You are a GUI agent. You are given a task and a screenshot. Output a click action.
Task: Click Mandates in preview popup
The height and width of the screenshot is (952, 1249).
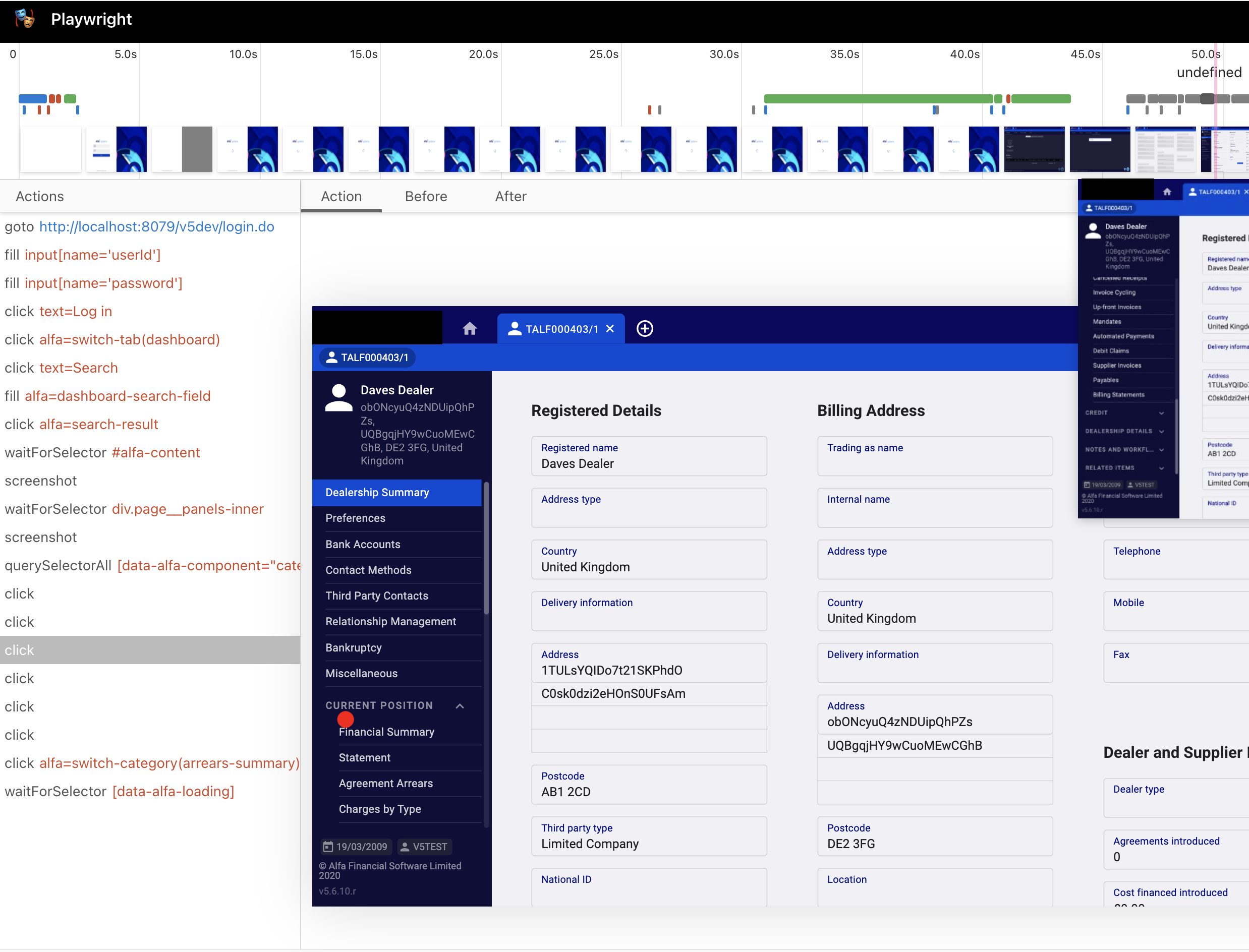click(x=1107, y=322)
